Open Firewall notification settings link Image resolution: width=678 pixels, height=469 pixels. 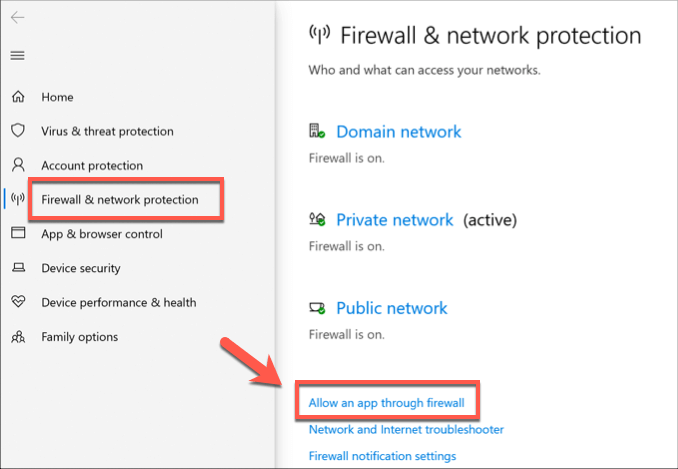pos(382,456)
